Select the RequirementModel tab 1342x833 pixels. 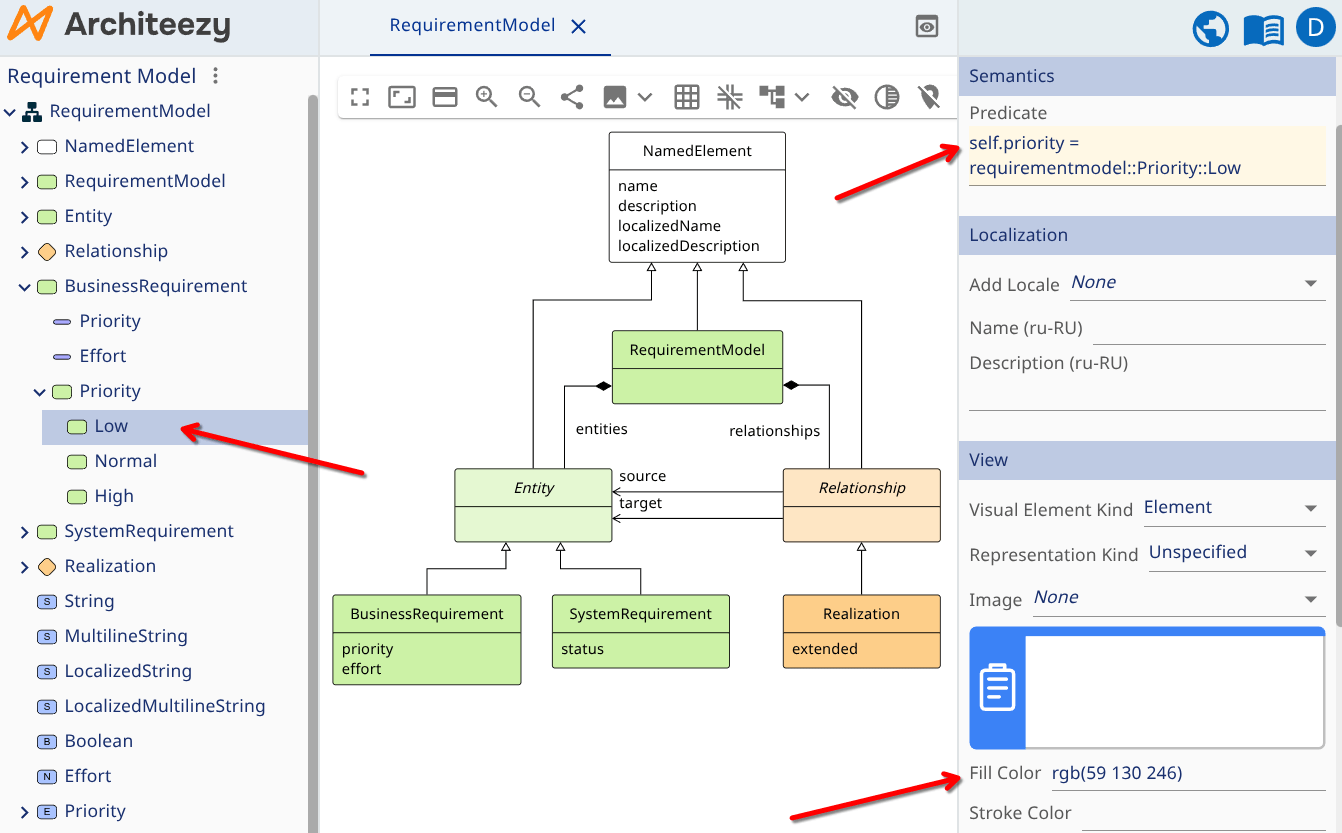click(472, 26)
